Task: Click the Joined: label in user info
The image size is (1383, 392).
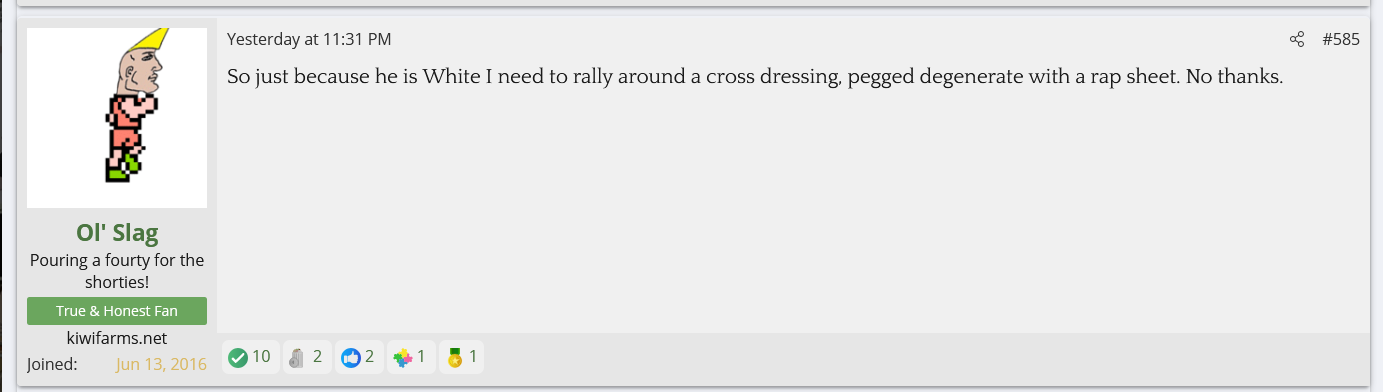Action: point(52,364)
